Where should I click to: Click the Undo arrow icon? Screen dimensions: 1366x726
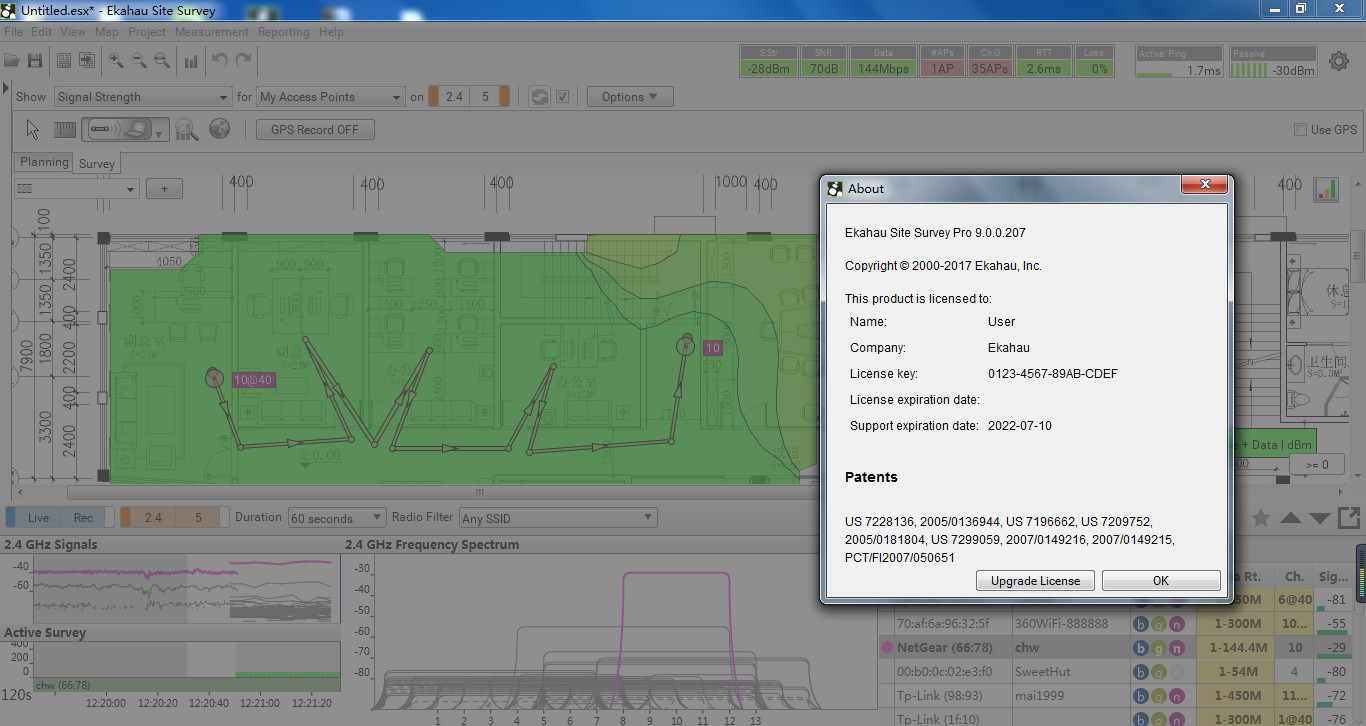[x=220, y=61]
